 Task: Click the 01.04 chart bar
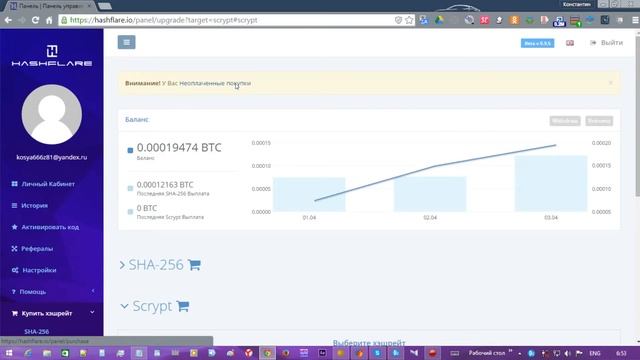pos(309,194)
